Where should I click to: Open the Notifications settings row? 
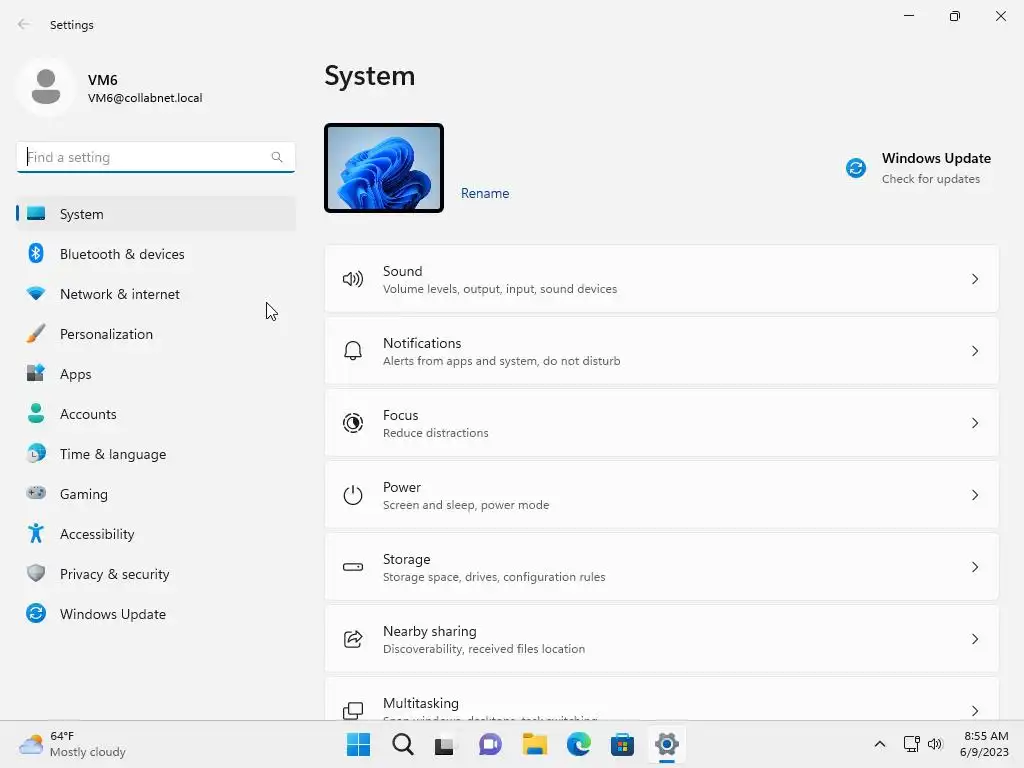pos(662,351)
